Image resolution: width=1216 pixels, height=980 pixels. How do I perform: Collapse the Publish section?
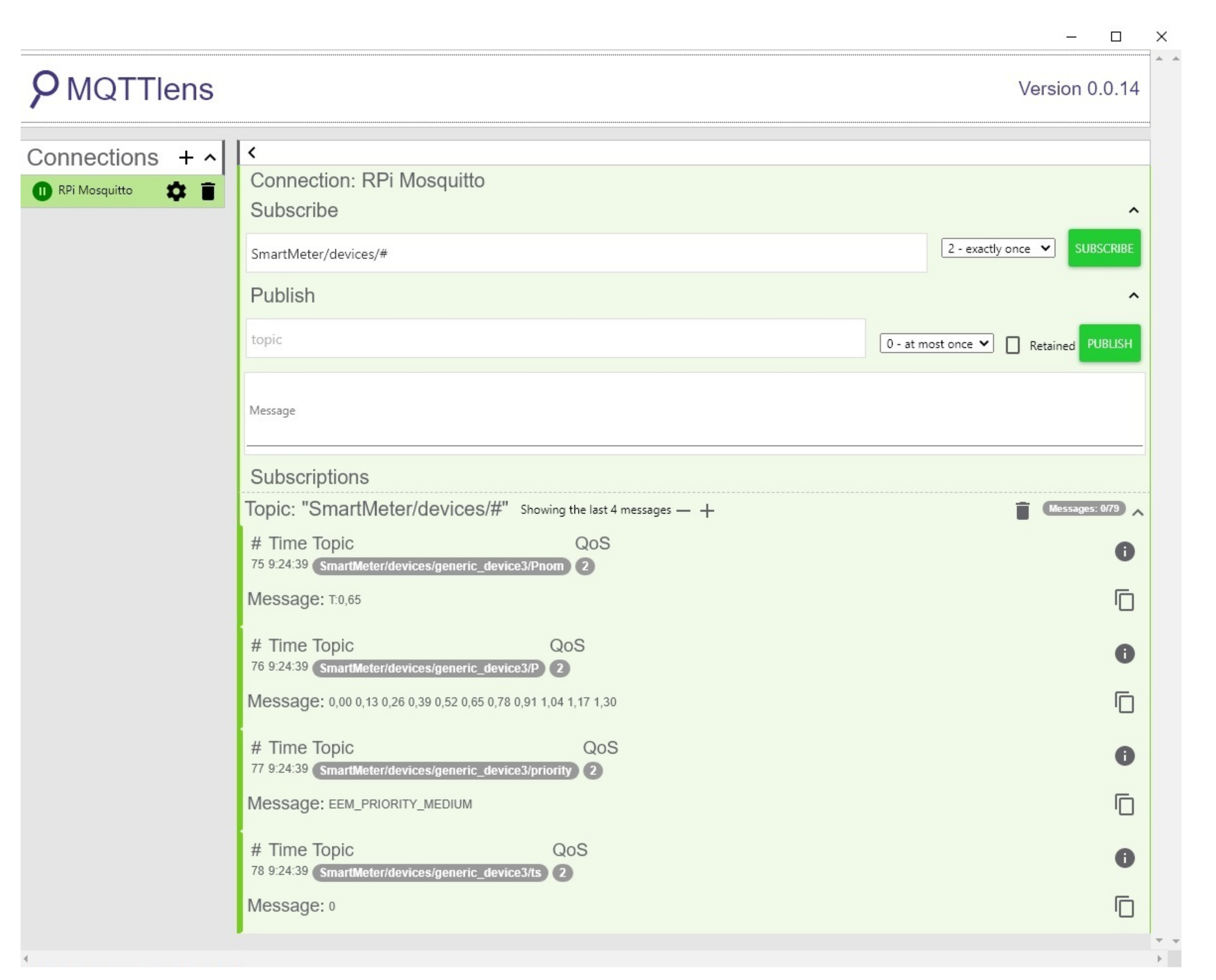coord(1134,296)
